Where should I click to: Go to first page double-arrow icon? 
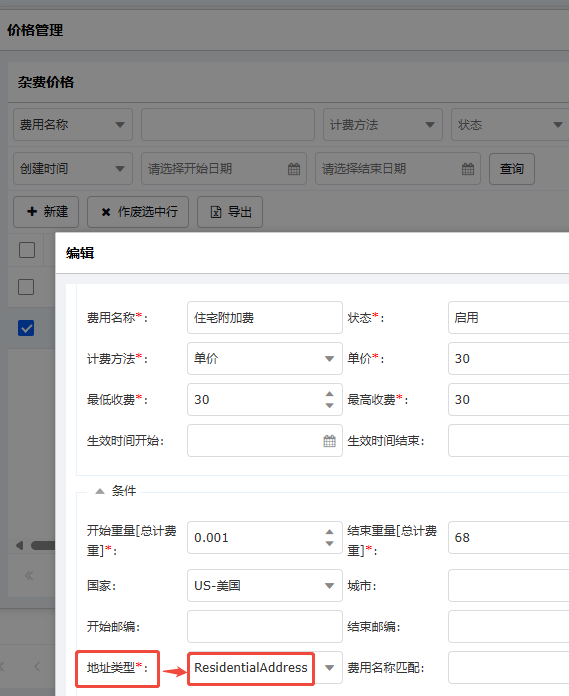29,576
